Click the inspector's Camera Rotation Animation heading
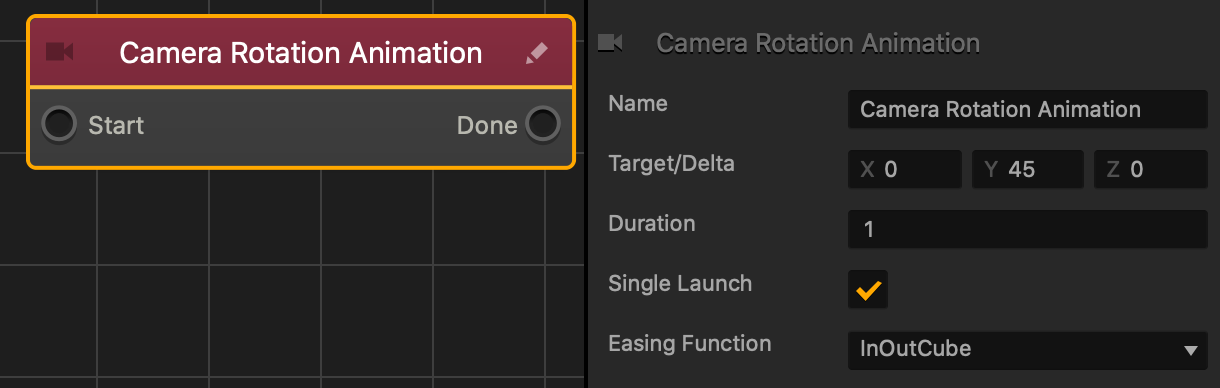 tap(818, 43)
